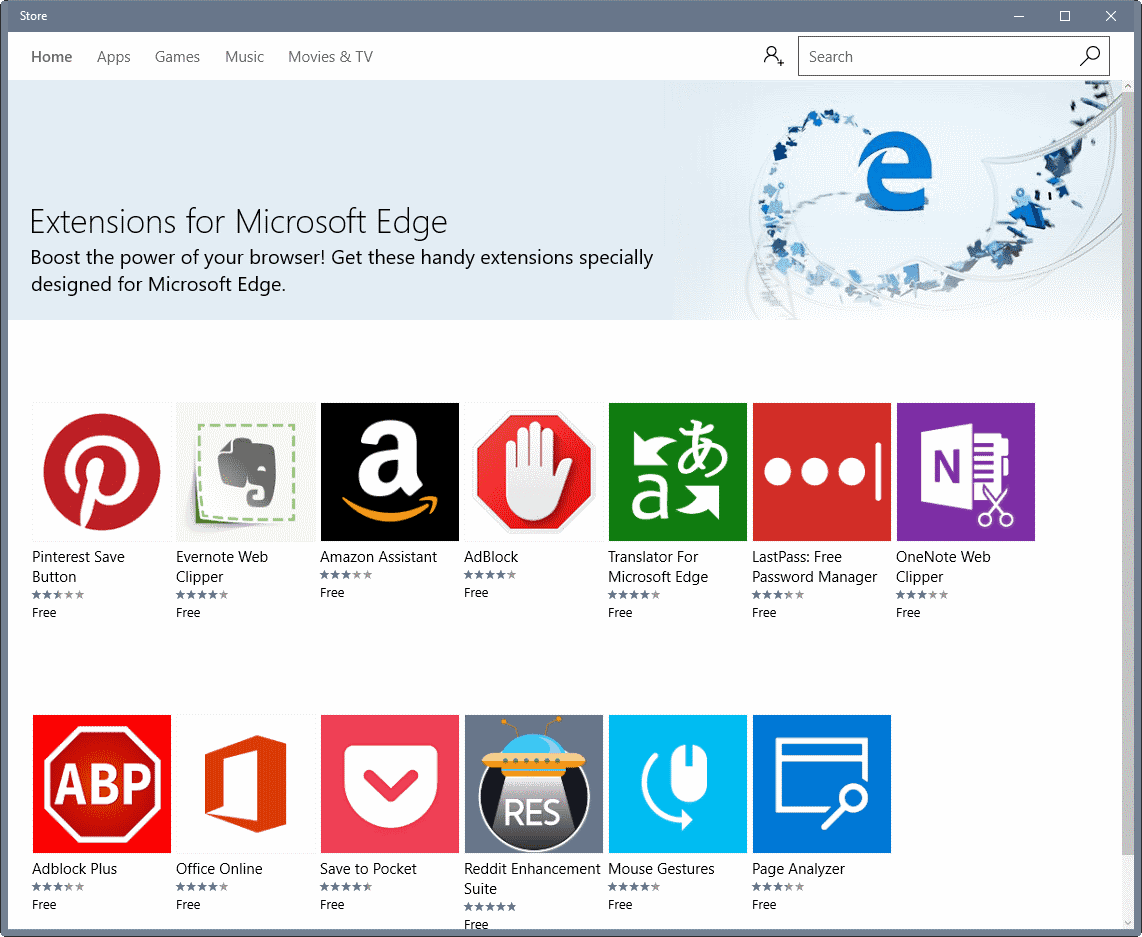Open the Page Analyzer icon
Image resolution: width=1142 pixels, height=937 pixels.
822,783
